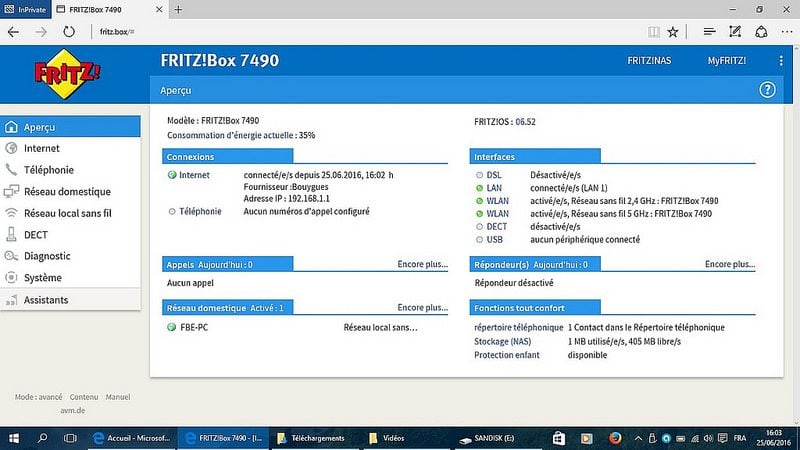Reload the page with refresh icon
The image size is (800, 450).
tap(69, 32)
